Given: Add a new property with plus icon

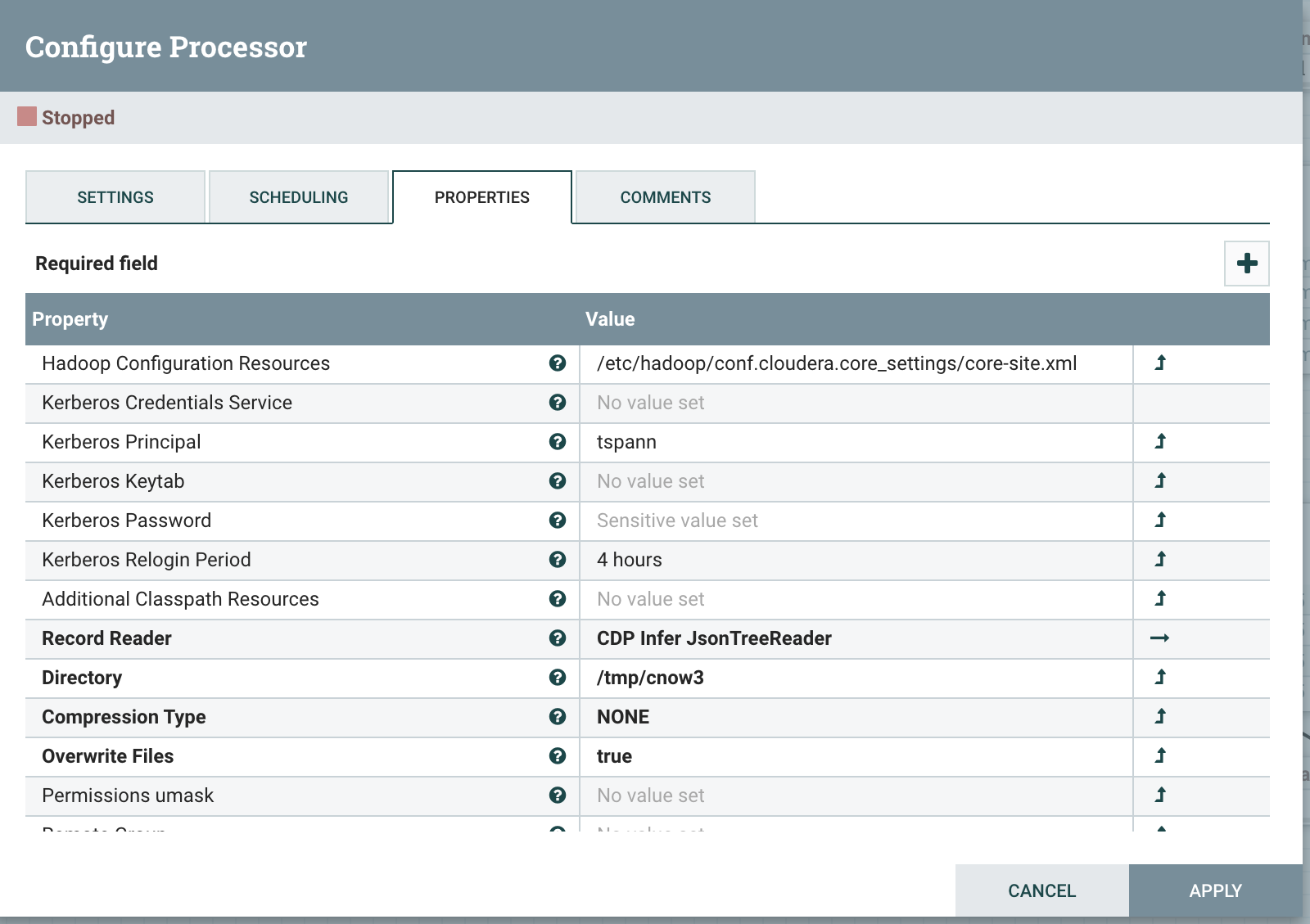Looking at the screenshot, I should [x=1246, y=264].
